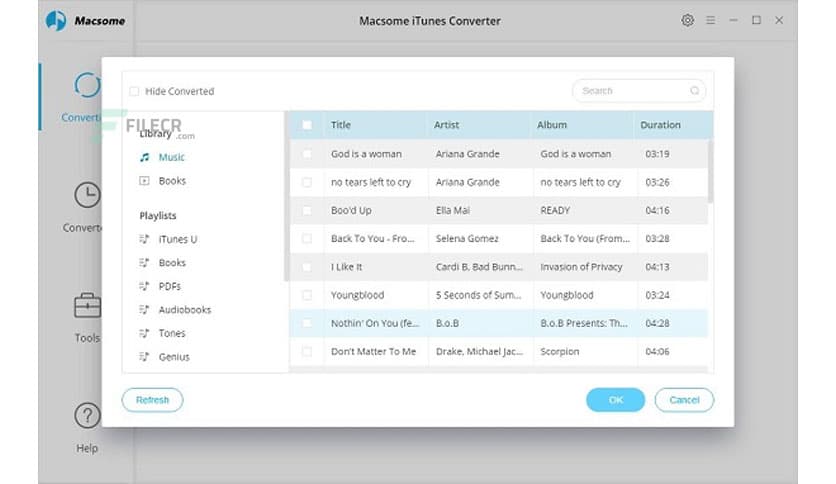Open the Genius playlist
The image size is (836, 484).
pyautogui.click(x=174, y=357)
